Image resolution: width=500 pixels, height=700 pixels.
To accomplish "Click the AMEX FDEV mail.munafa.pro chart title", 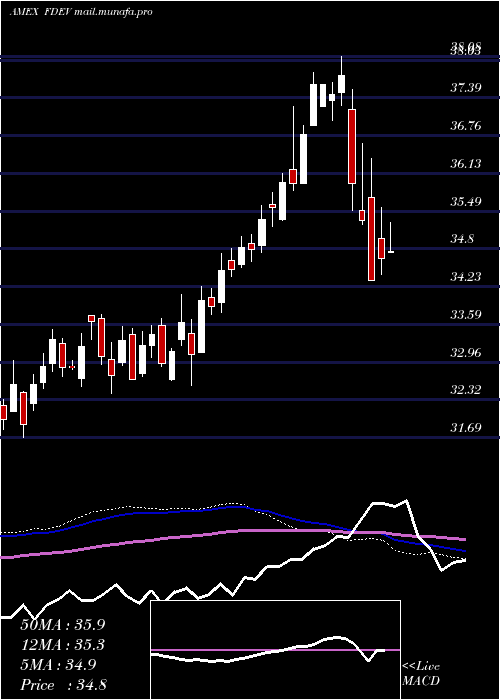I will 81,12.
